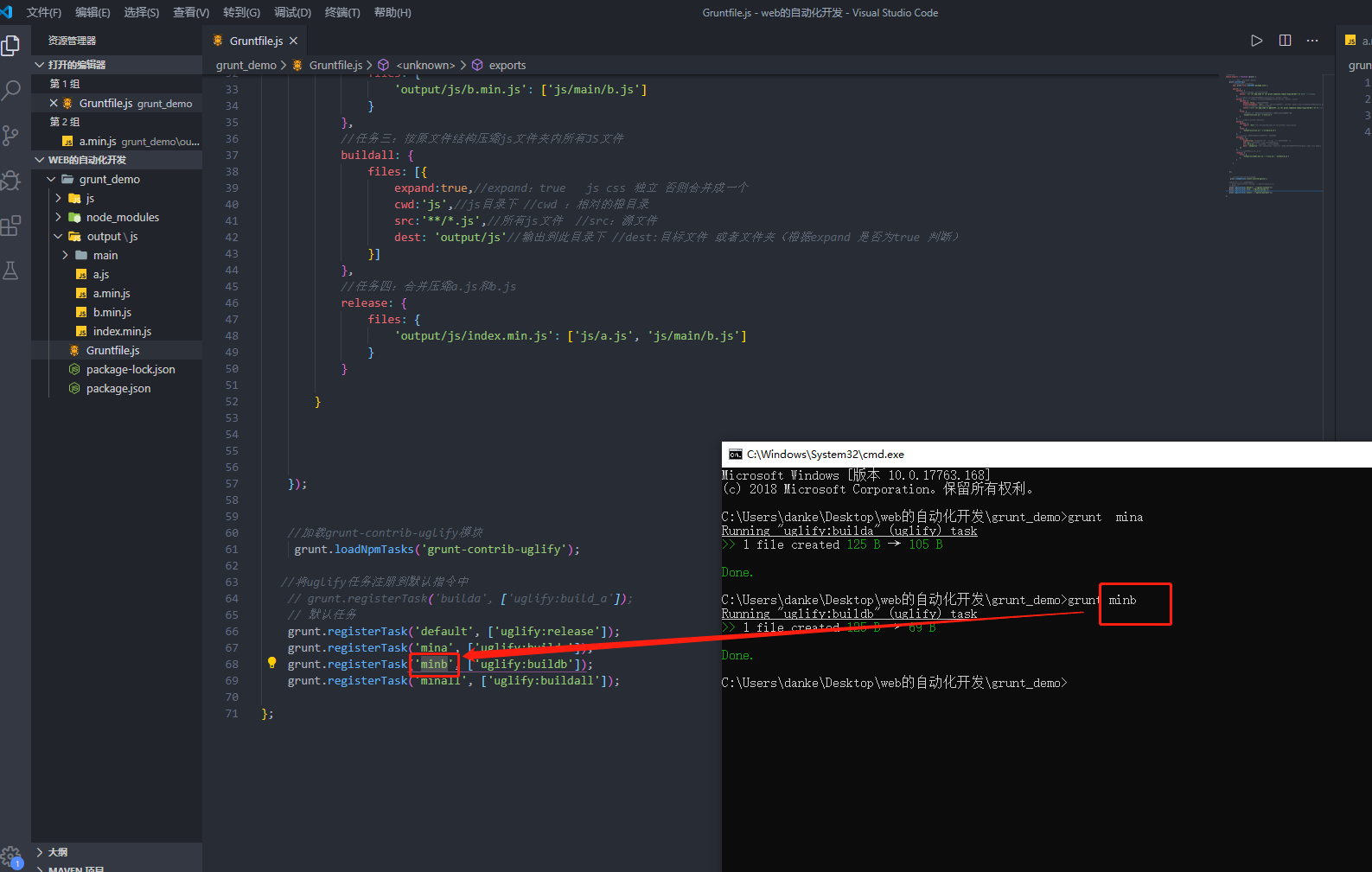Collapse the 打开的编辑器 section
Screen dimensions: 1372x872
pyautogui.click(x=117, y=65)
